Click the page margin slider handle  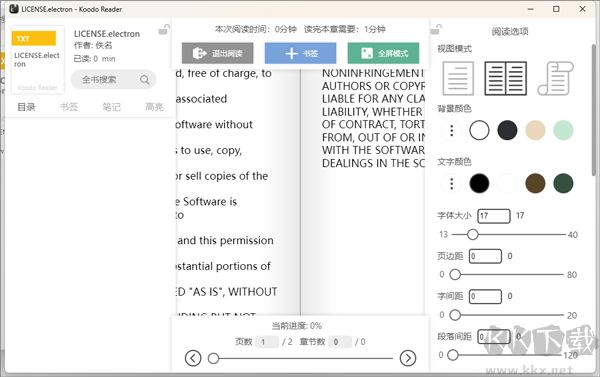(x=455, y=274)
